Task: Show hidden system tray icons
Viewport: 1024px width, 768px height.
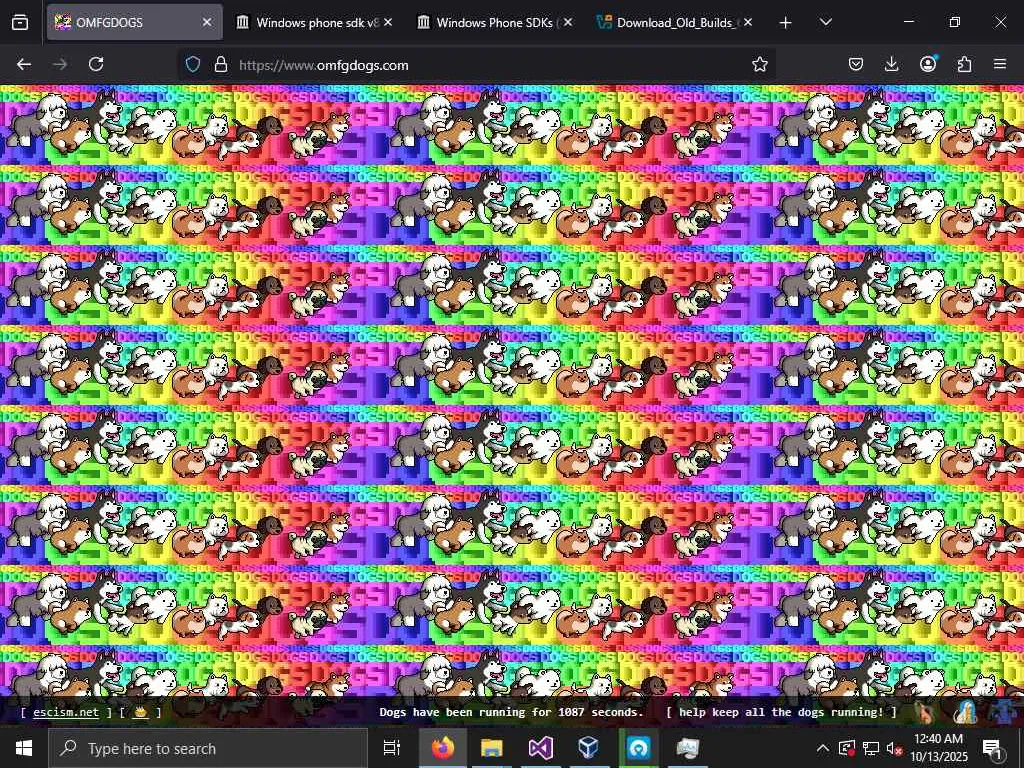Action: [823, 748]
